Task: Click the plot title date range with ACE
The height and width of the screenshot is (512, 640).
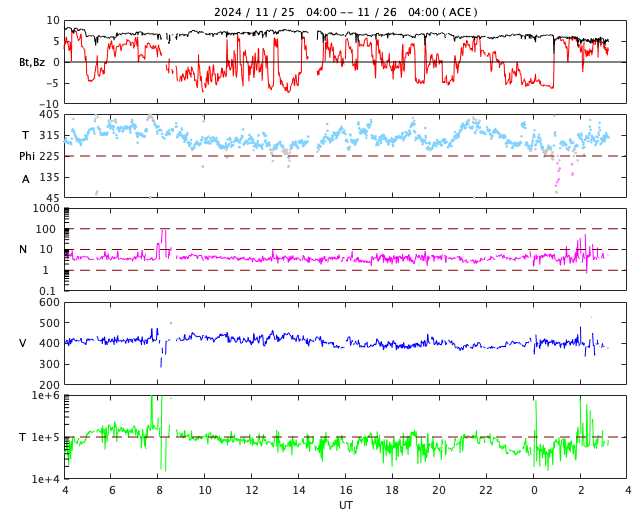Action: (x=345, y=12)
